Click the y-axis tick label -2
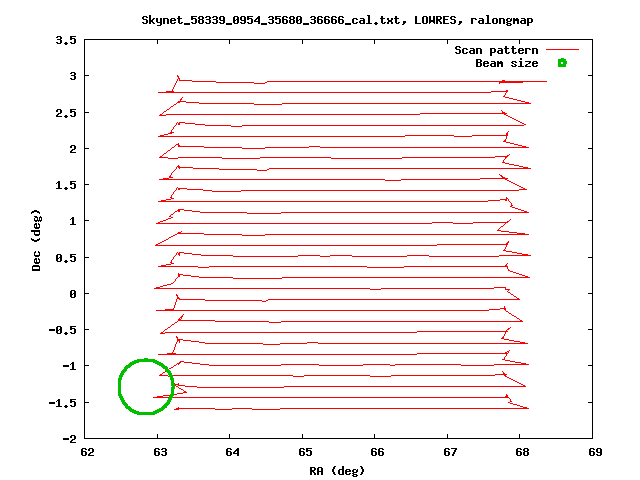Screen dimensions: 640x480 [x=69, y=439]
